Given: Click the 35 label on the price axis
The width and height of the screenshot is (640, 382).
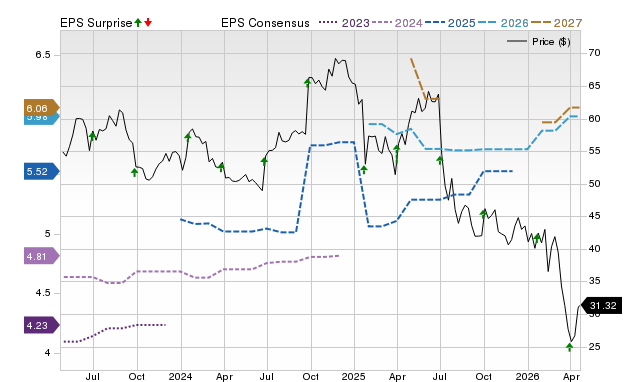Looking at the screenshot, I should click(x=594, y=281).
